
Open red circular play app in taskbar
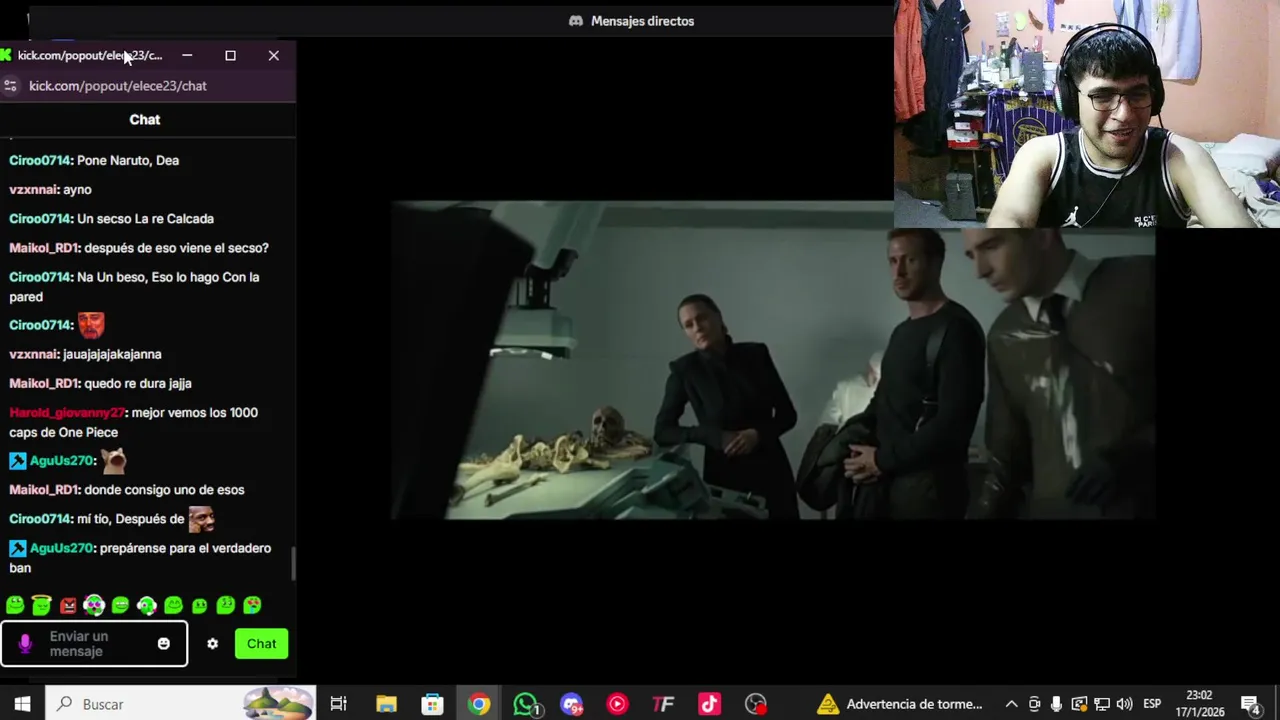[617, 704]
